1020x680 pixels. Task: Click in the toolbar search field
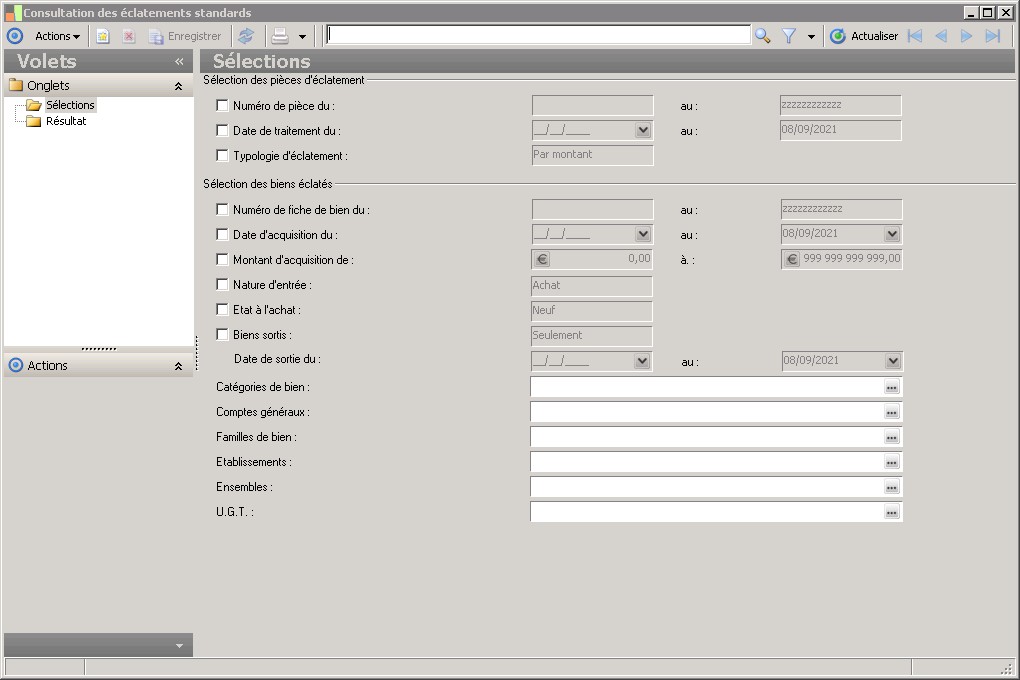tap(538, 35)
